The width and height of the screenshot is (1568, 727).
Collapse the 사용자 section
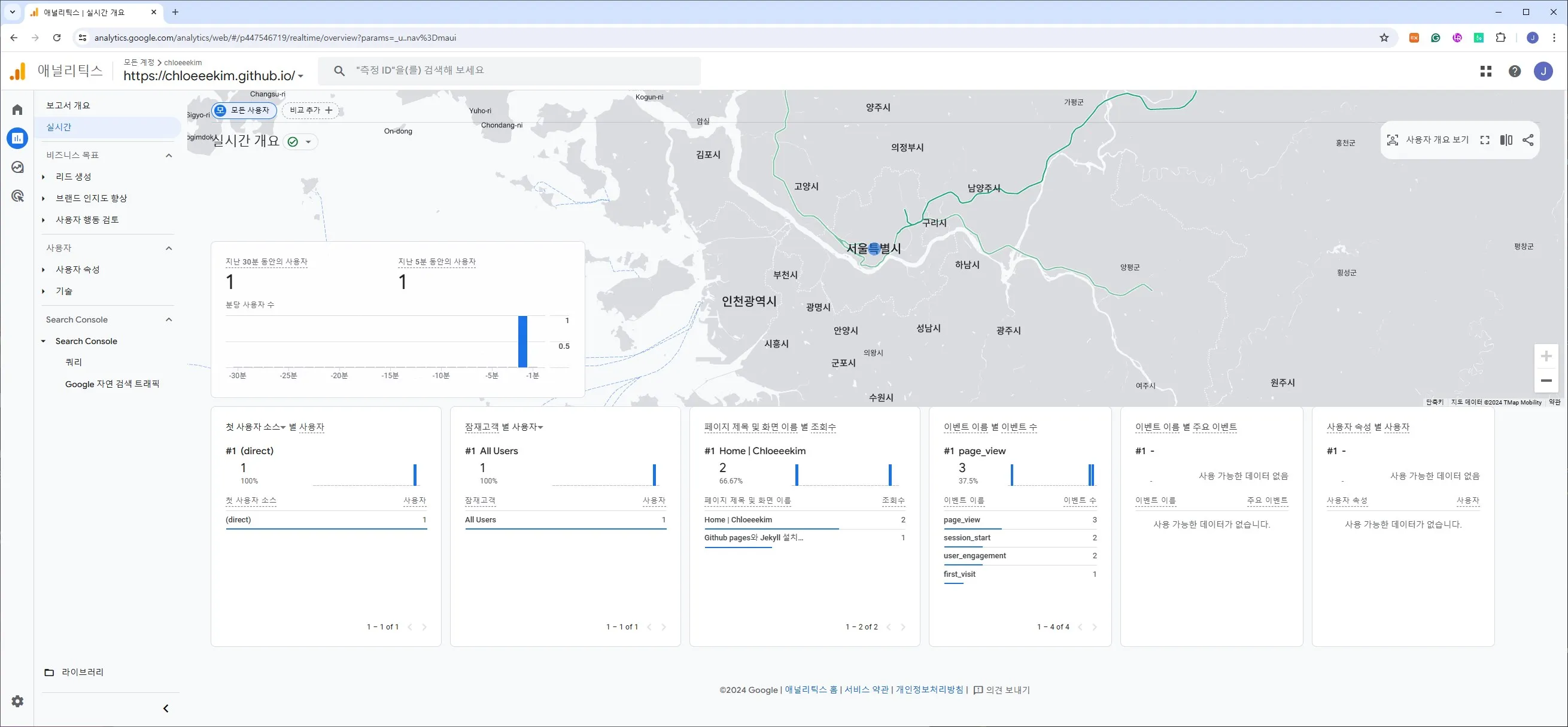pos(169,248)
